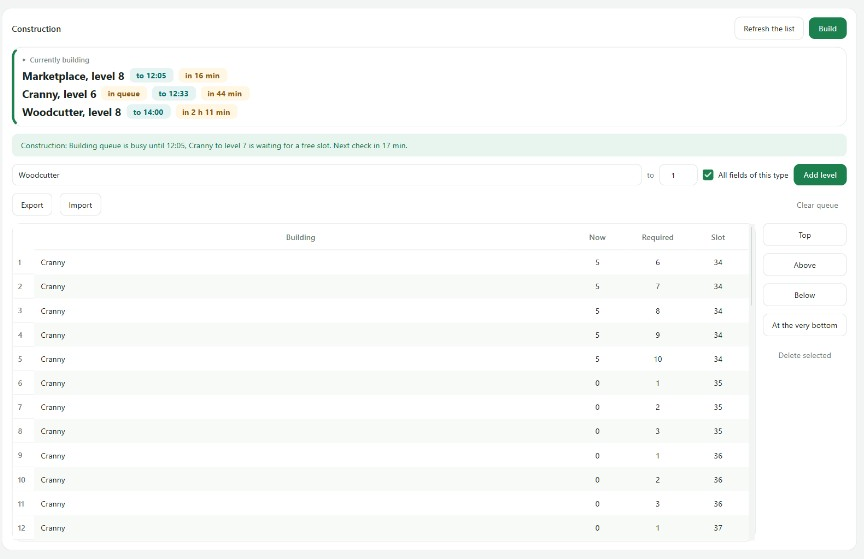Move selection to Top
The width and height of the screenshot is (864, 559).
click(804, 235)
